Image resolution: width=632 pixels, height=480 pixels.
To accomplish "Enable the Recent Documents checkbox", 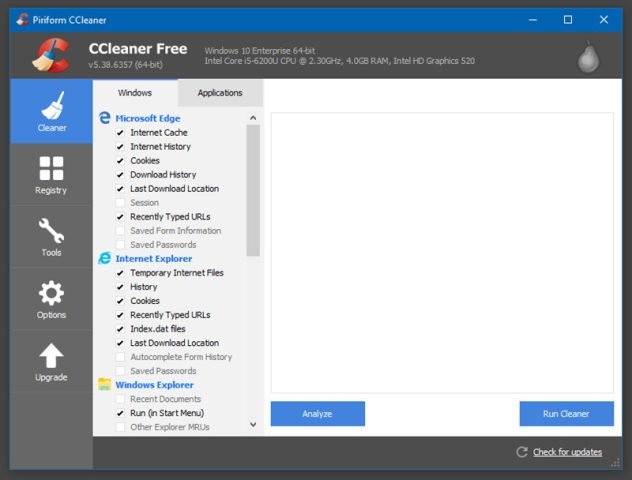I will 121,399.
